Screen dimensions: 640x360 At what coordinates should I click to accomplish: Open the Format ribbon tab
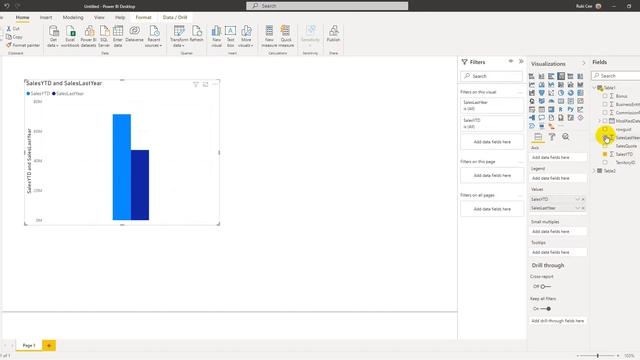(143, 18)
